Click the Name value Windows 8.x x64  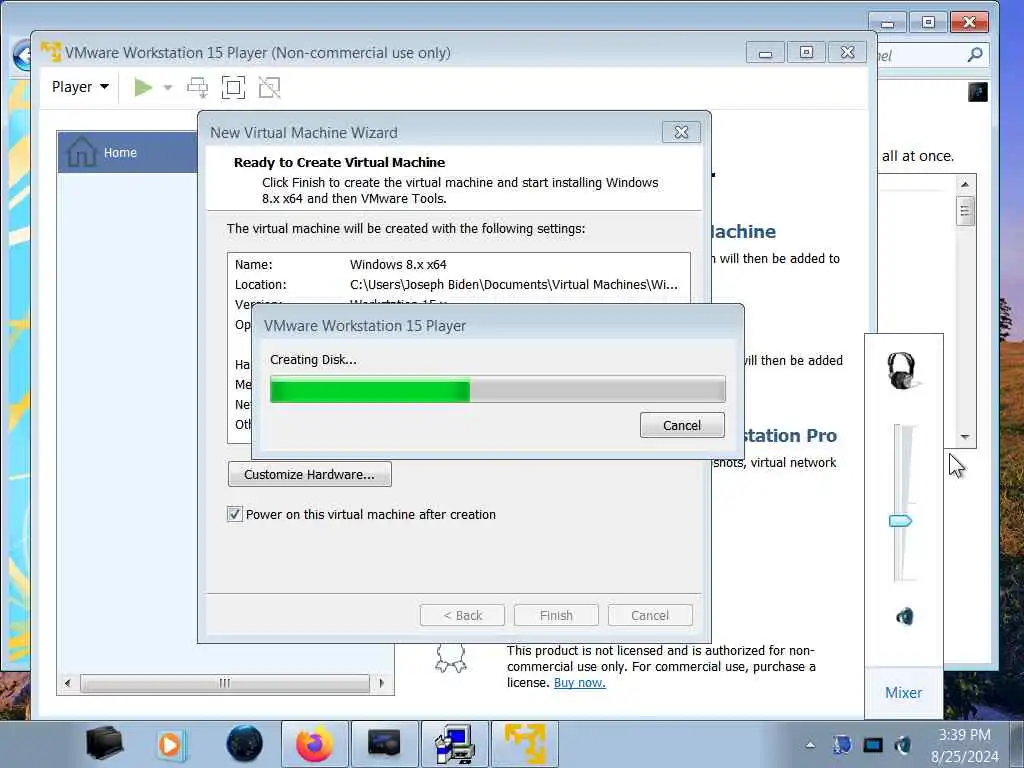[398, 264]
